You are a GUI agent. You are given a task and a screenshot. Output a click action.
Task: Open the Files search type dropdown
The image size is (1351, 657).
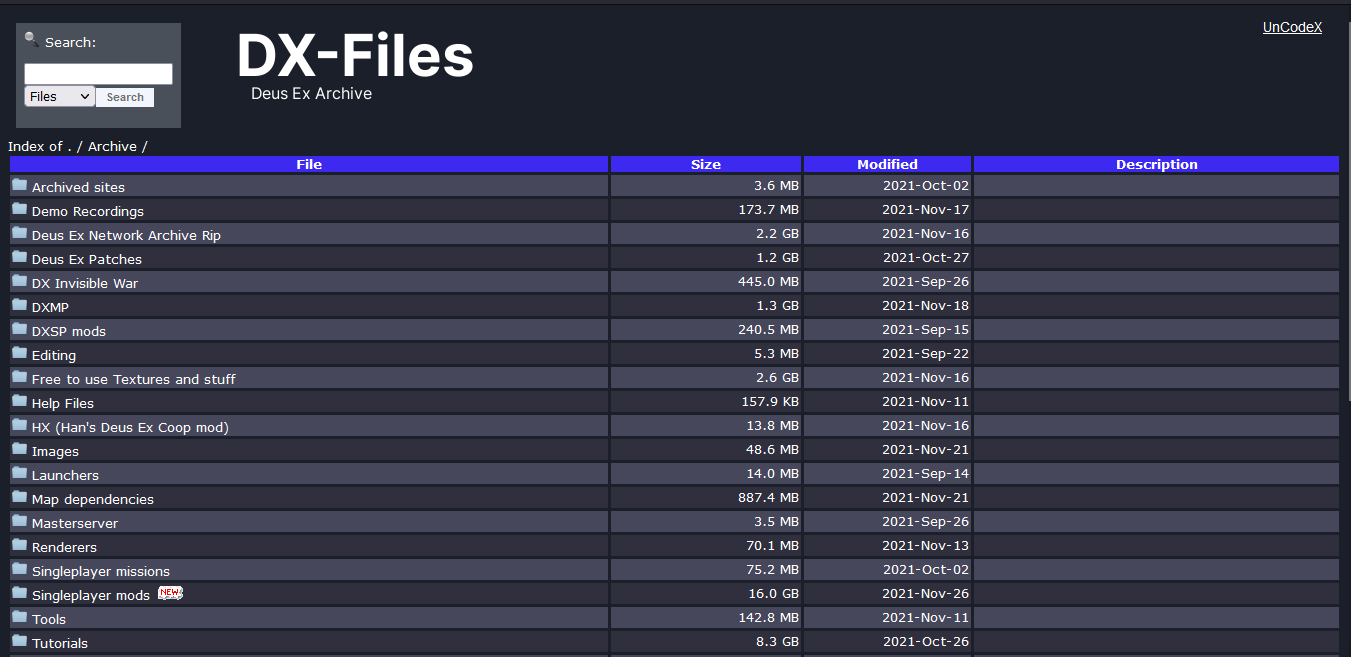(x=59, y=97)
